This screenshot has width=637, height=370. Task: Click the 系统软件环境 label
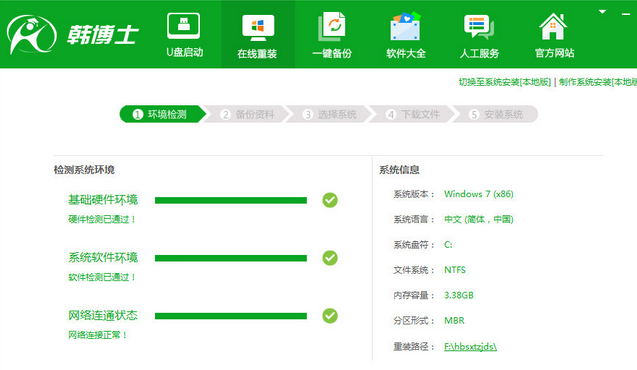(103, 257)
